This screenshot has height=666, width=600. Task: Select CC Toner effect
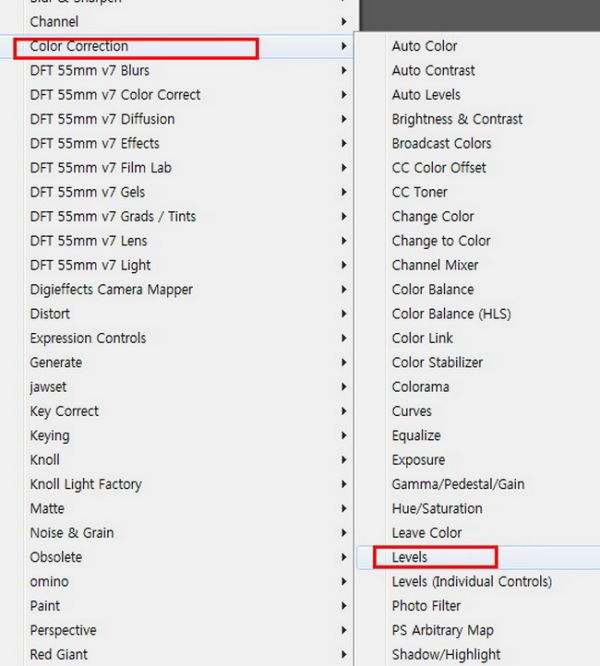coord(419,192)
